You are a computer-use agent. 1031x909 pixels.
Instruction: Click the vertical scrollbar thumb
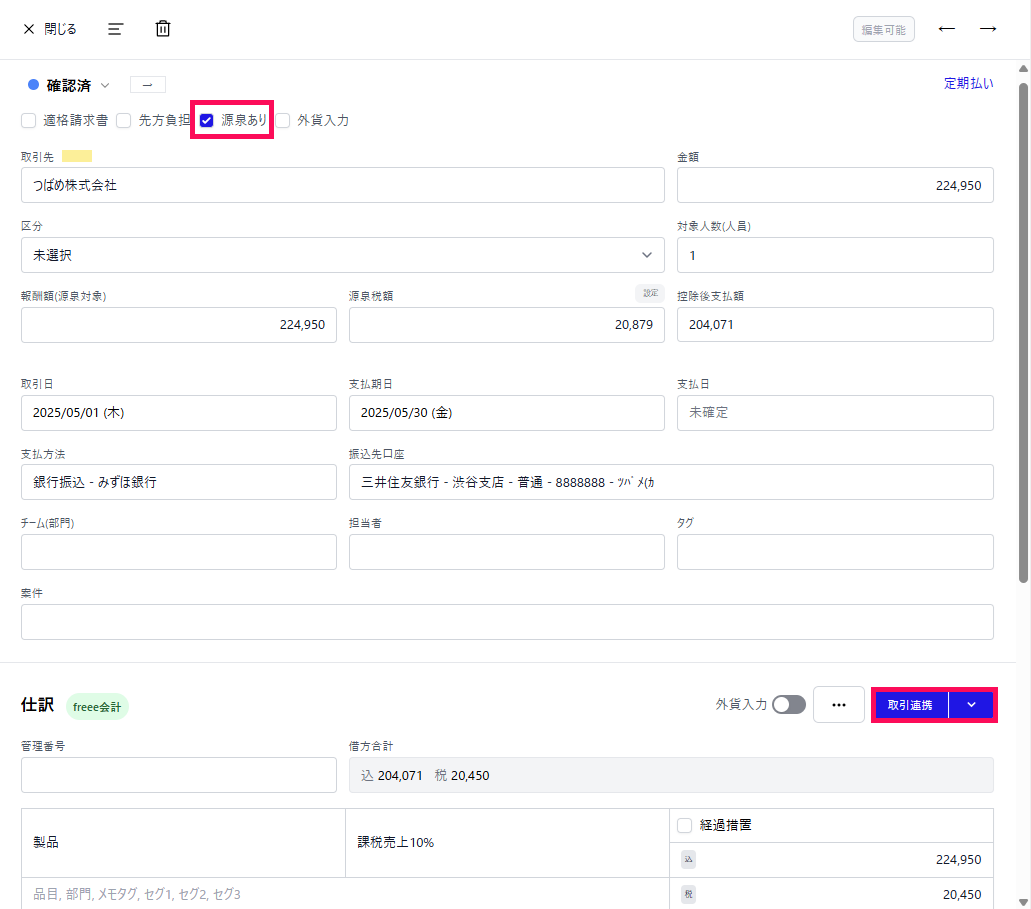coord(1023,332)
